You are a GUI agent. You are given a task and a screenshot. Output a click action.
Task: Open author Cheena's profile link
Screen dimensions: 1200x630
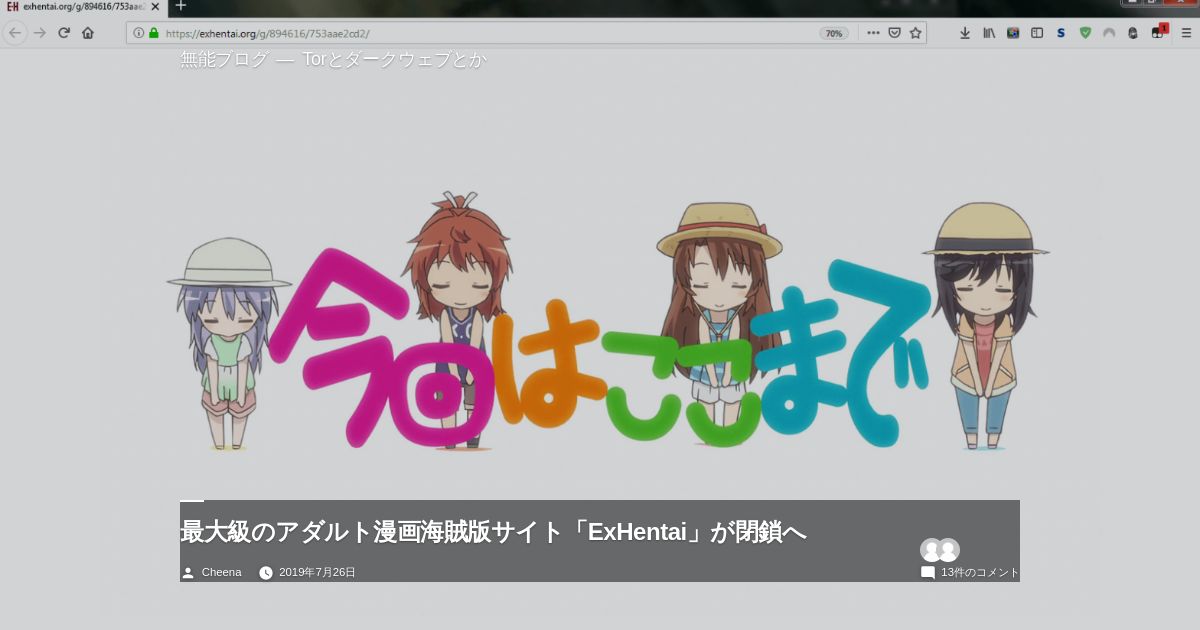tap(221, 572)
